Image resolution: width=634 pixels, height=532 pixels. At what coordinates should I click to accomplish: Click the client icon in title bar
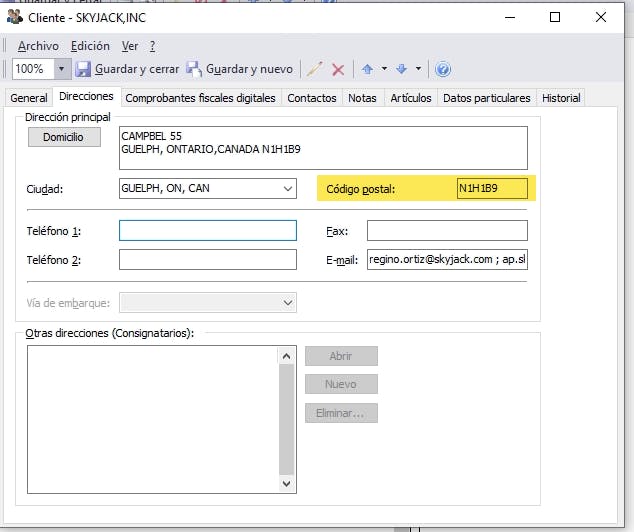tap(14, 17)
